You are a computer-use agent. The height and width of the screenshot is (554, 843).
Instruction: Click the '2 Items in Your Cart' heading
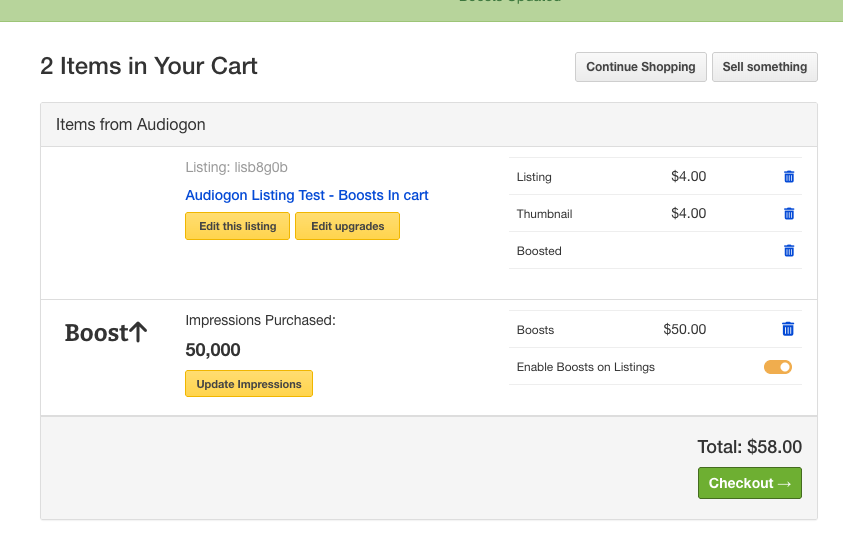149,66
